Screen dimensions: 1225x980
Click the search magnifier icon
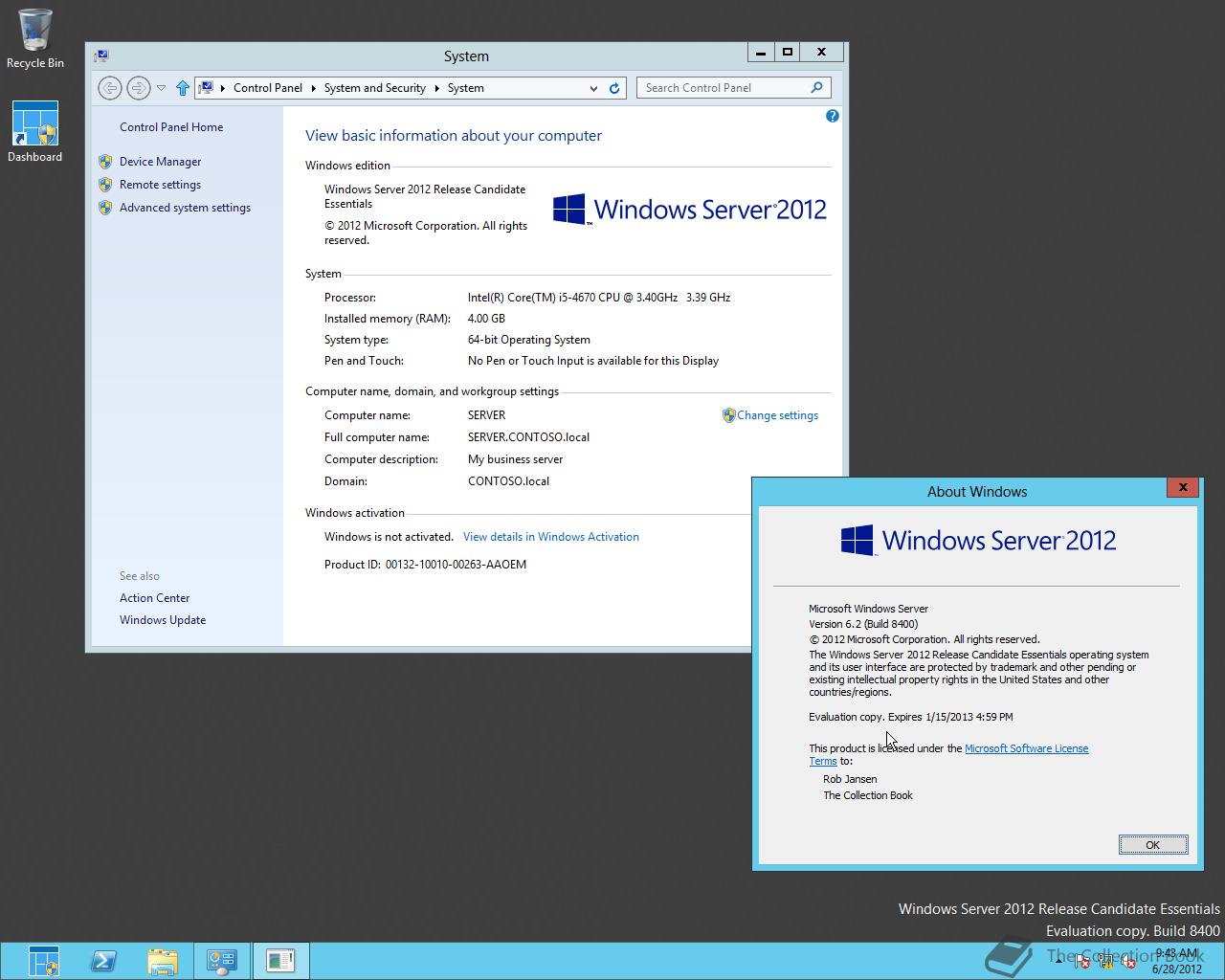(x=816, y=88)
